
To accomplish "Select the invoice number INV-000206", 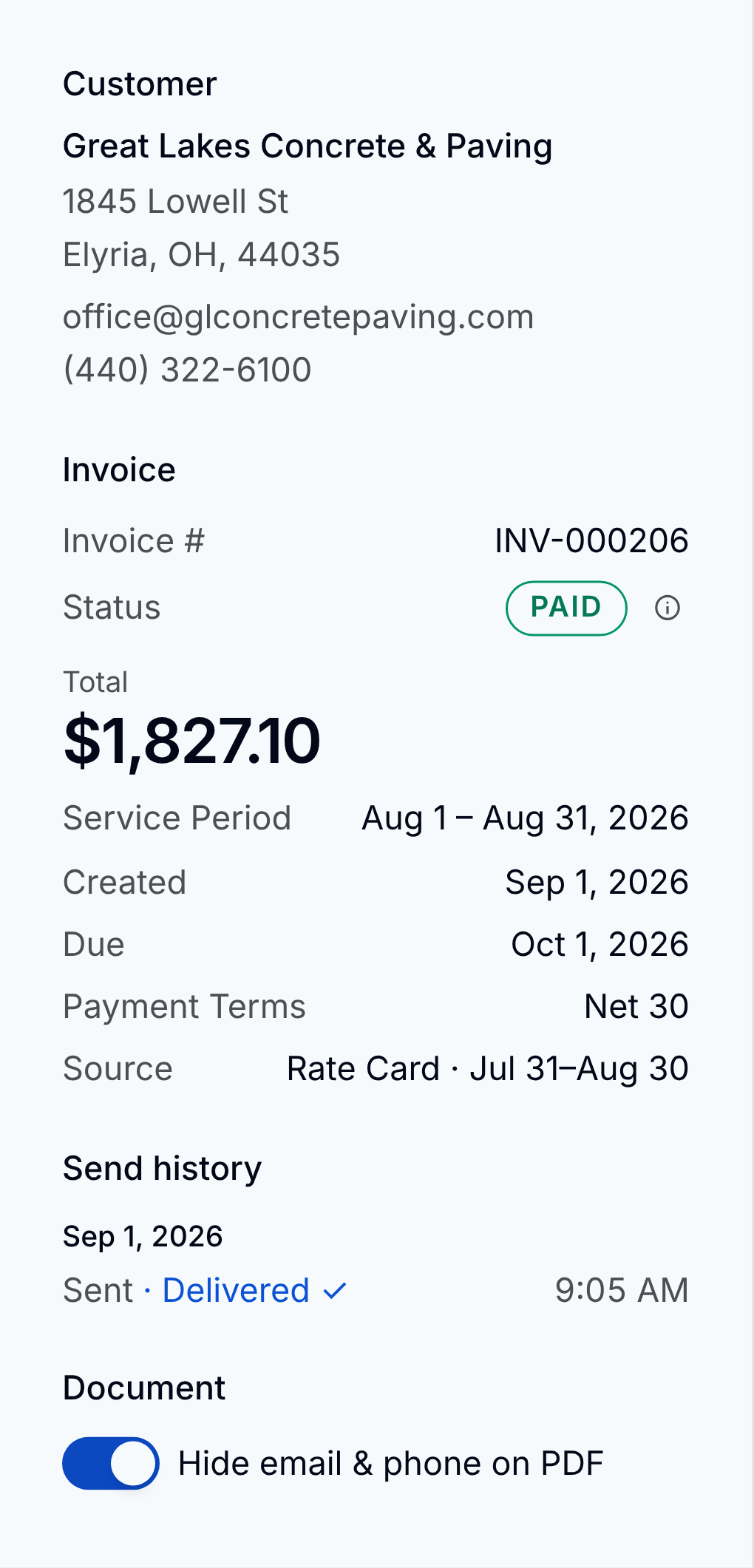I will pos(591,540).
